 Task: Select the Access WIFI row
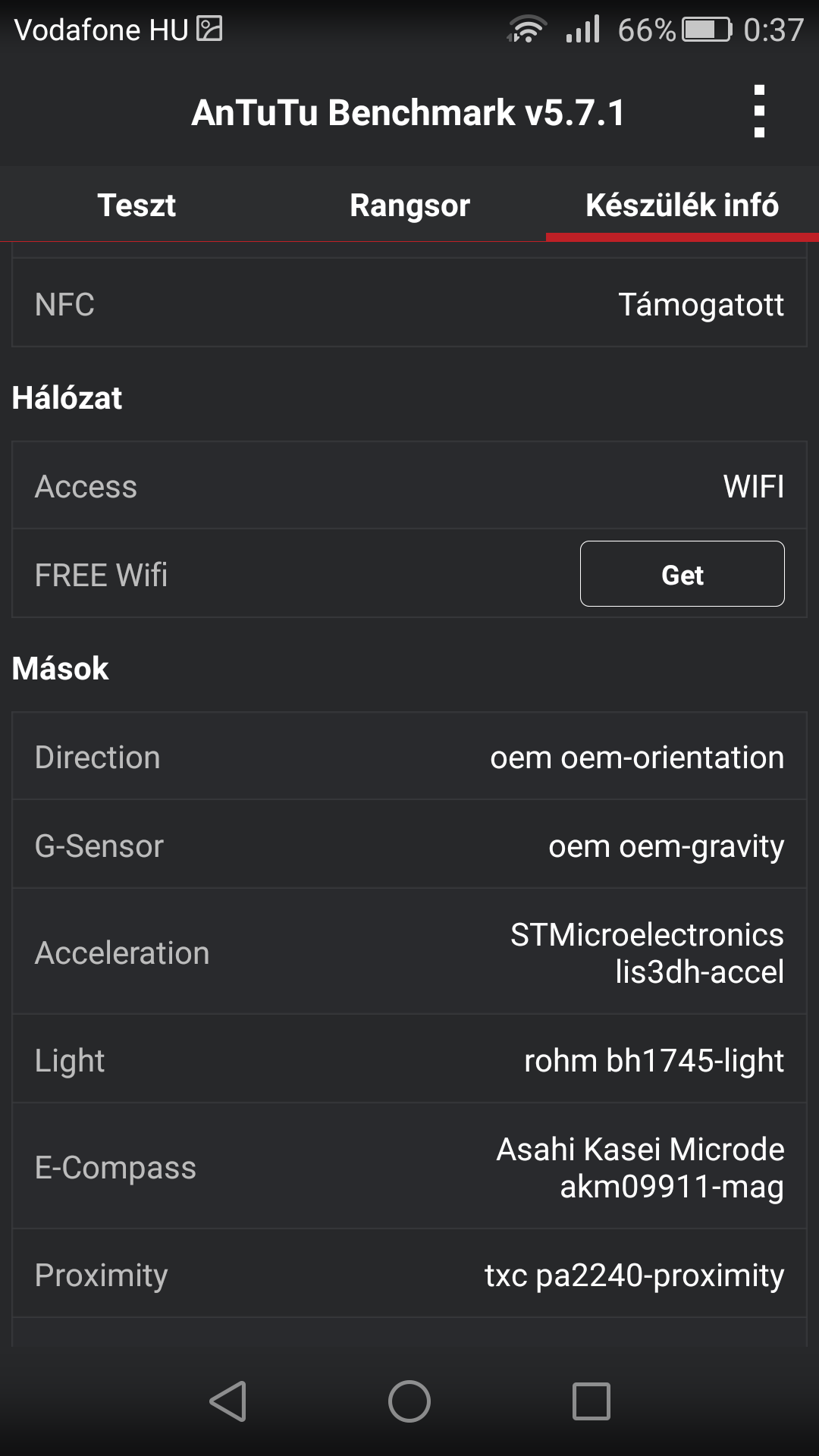point(409,486)
